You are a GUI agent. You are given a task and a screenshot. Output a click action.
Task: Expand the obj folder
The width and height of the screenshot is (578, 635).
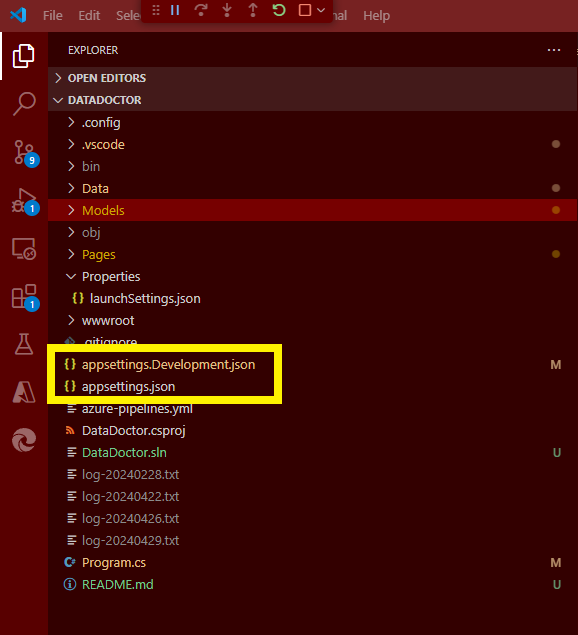[x=312, y=232]
